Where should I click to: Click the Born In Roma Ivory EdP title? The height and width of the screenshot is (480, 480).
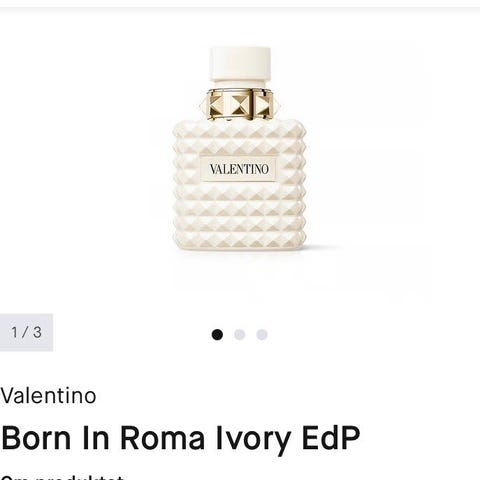coord(180,438)
